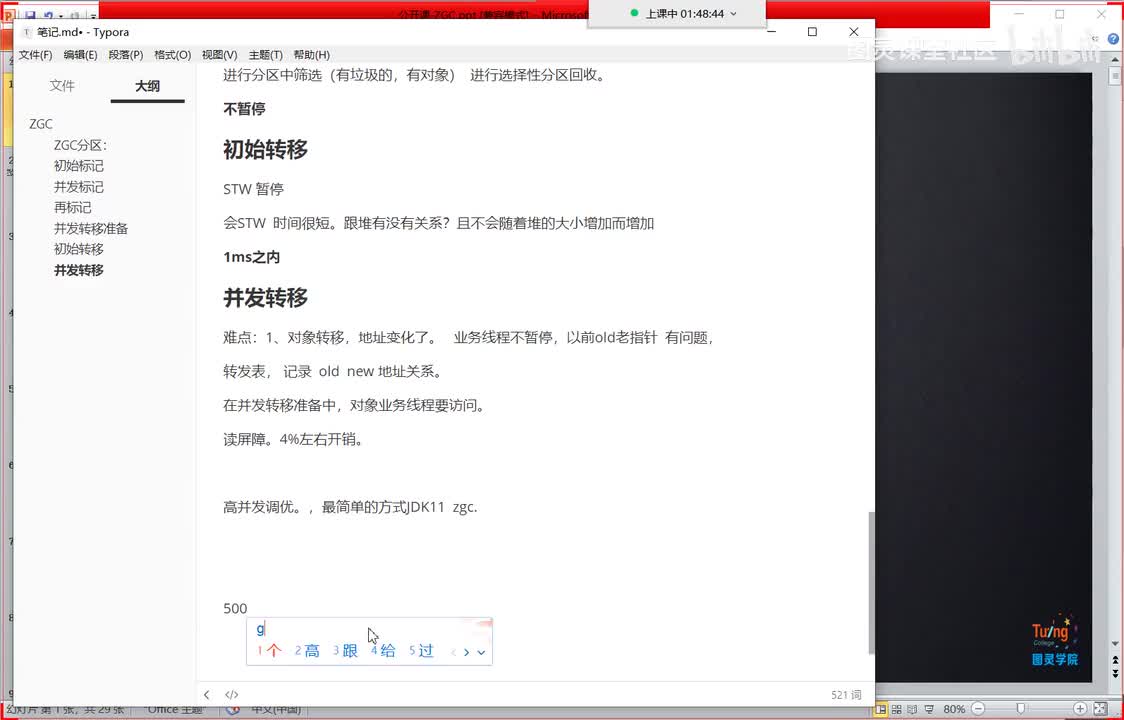The height and width of the screenshot is (720, 1124).
Task: Click the Typora vertical scrollbar thumb
Action: pos(871,582)
